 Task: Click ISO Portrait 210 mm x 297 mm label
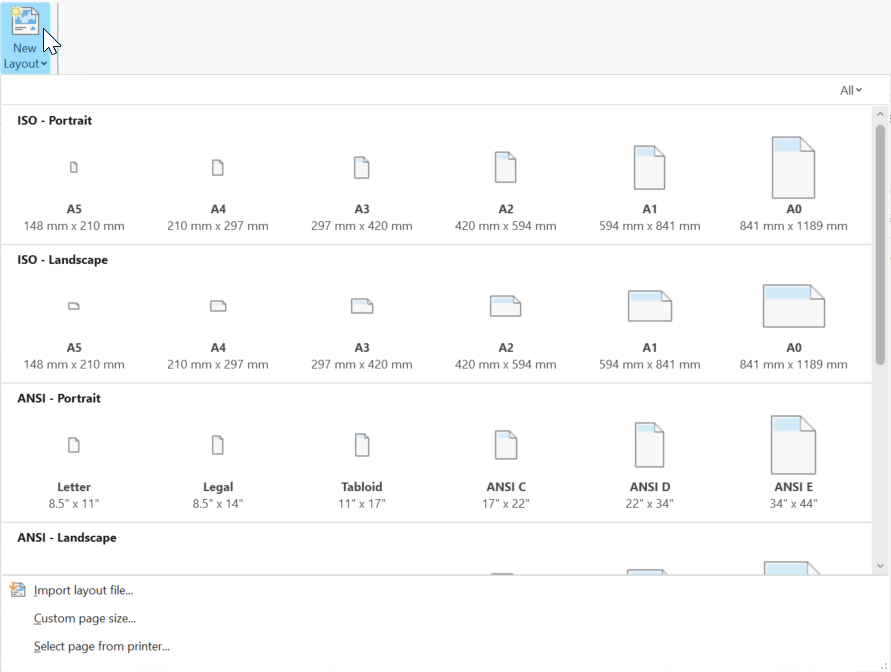click(x=218, y=226)
